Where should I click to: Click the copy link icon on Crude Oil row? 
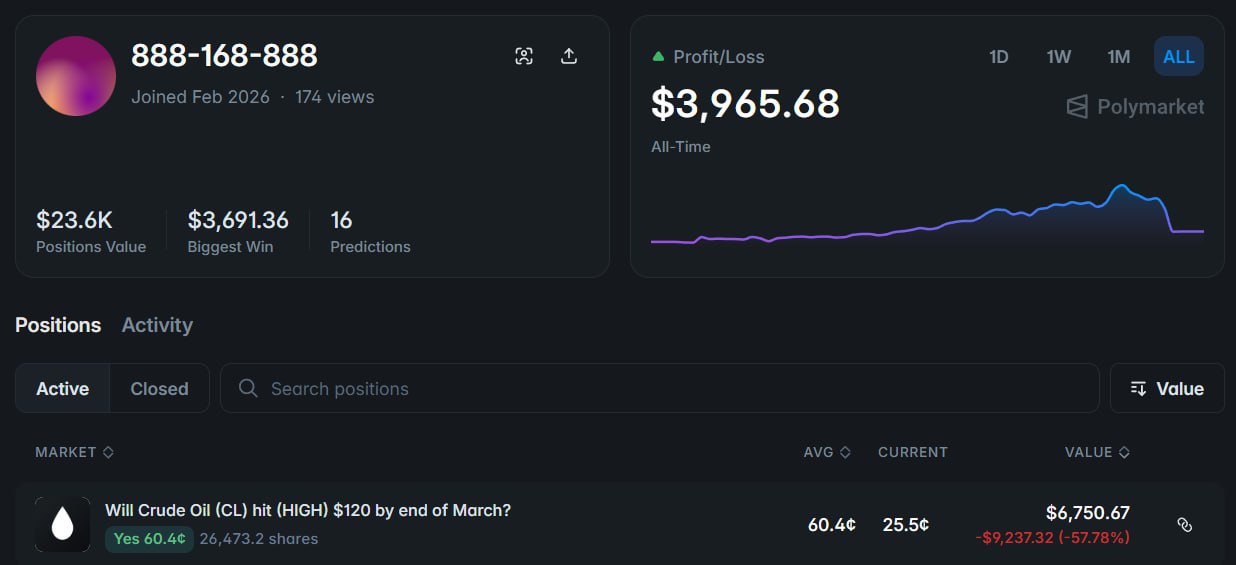point(1185,524)
